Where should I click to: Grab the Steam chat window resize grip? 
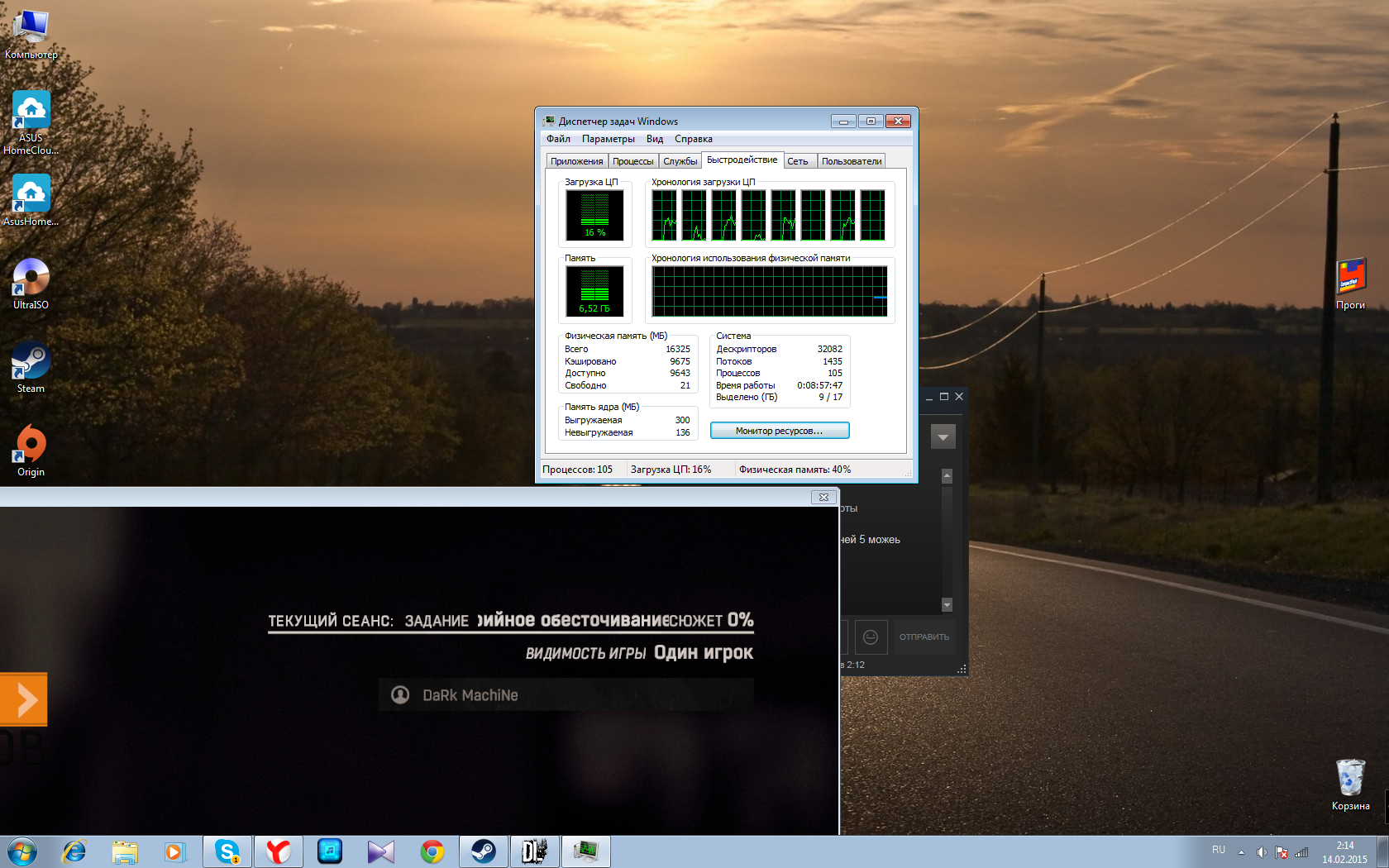(x=962, y=670)
